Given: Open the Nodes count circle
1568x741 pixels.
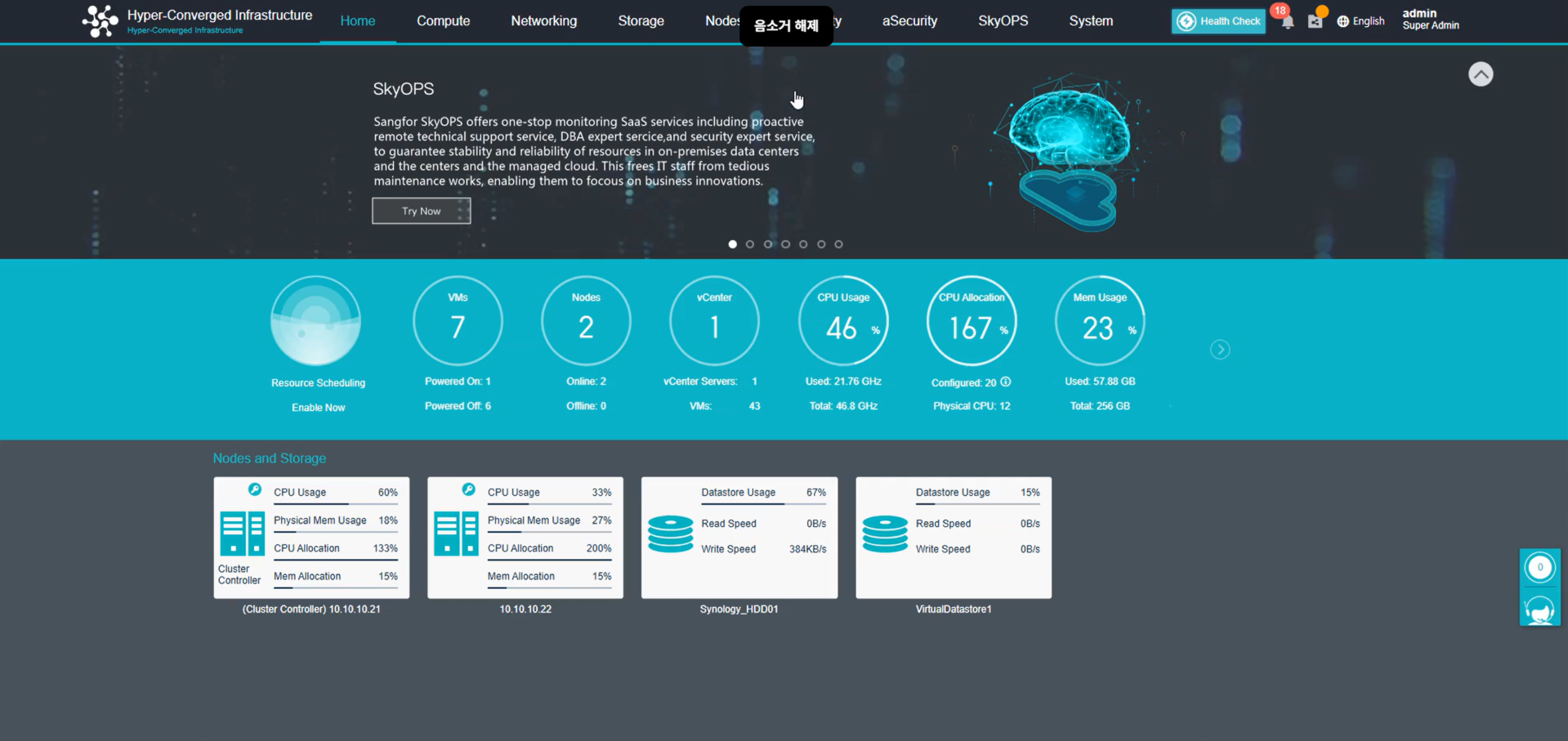Looking at the screenshot, I should tap(586, 320).
